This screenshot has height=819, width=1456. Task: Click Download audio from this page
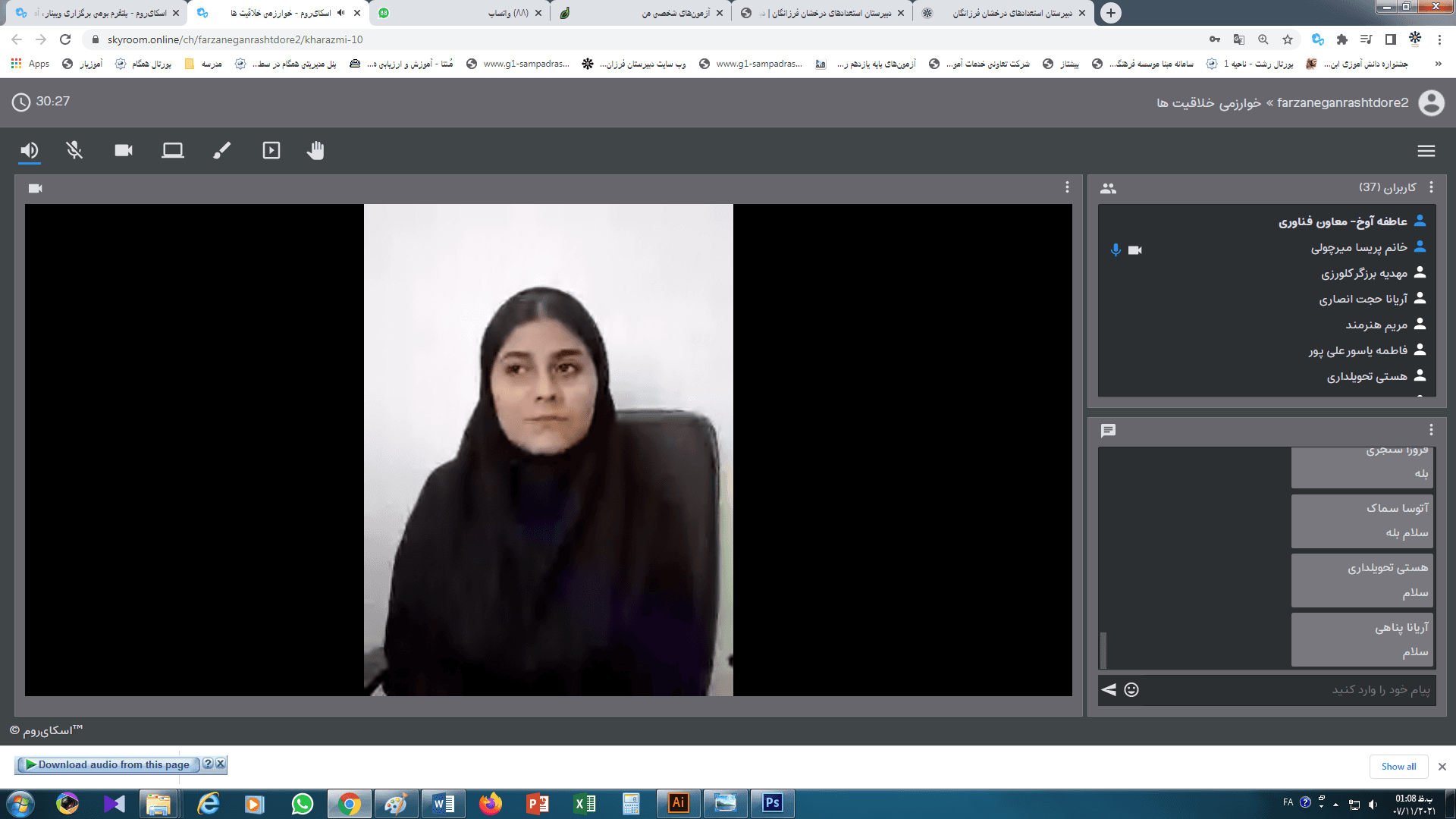pyautogui.click(x=108, y=764)
